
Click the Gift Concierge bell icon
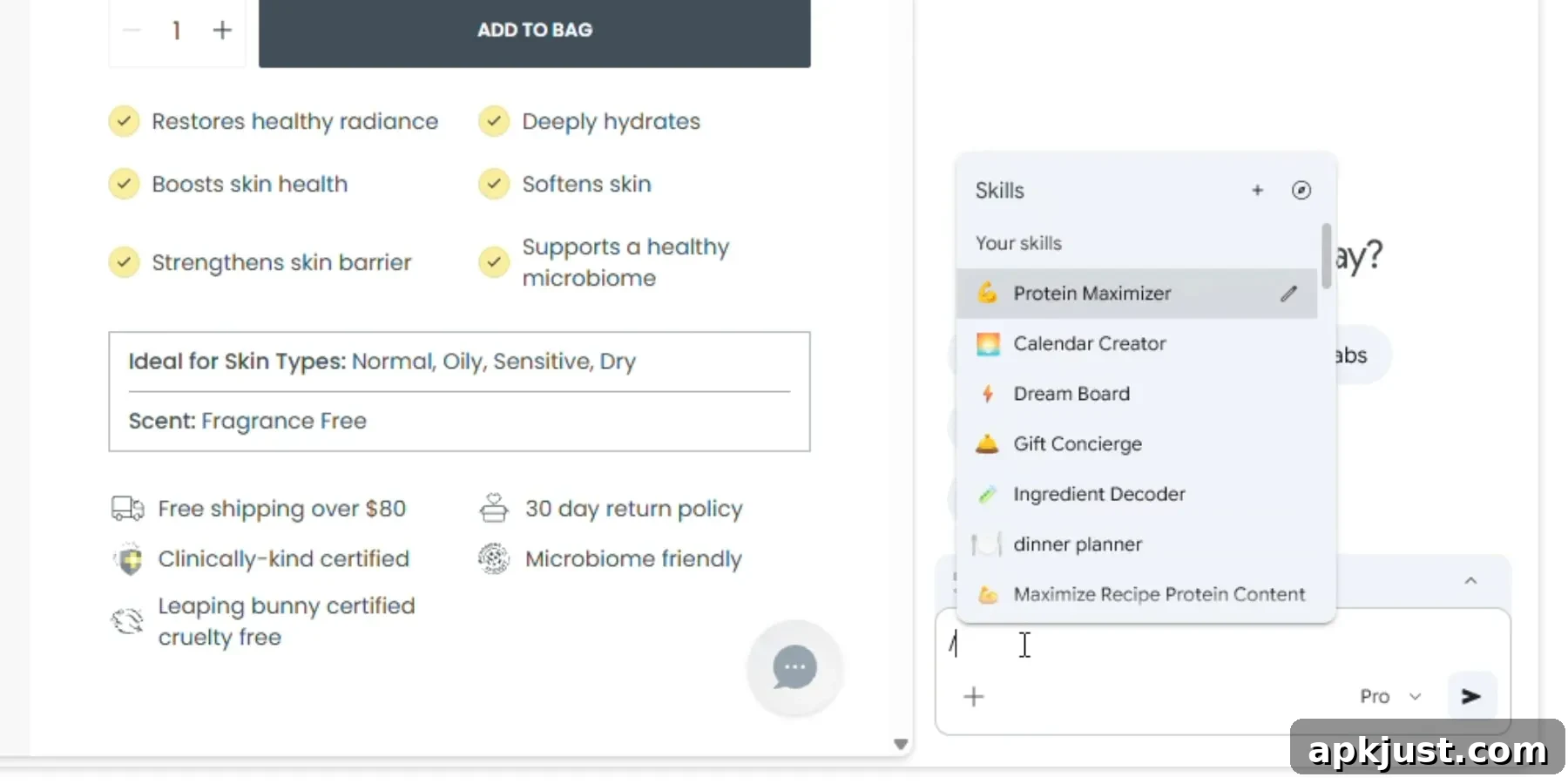click(987, 443)
